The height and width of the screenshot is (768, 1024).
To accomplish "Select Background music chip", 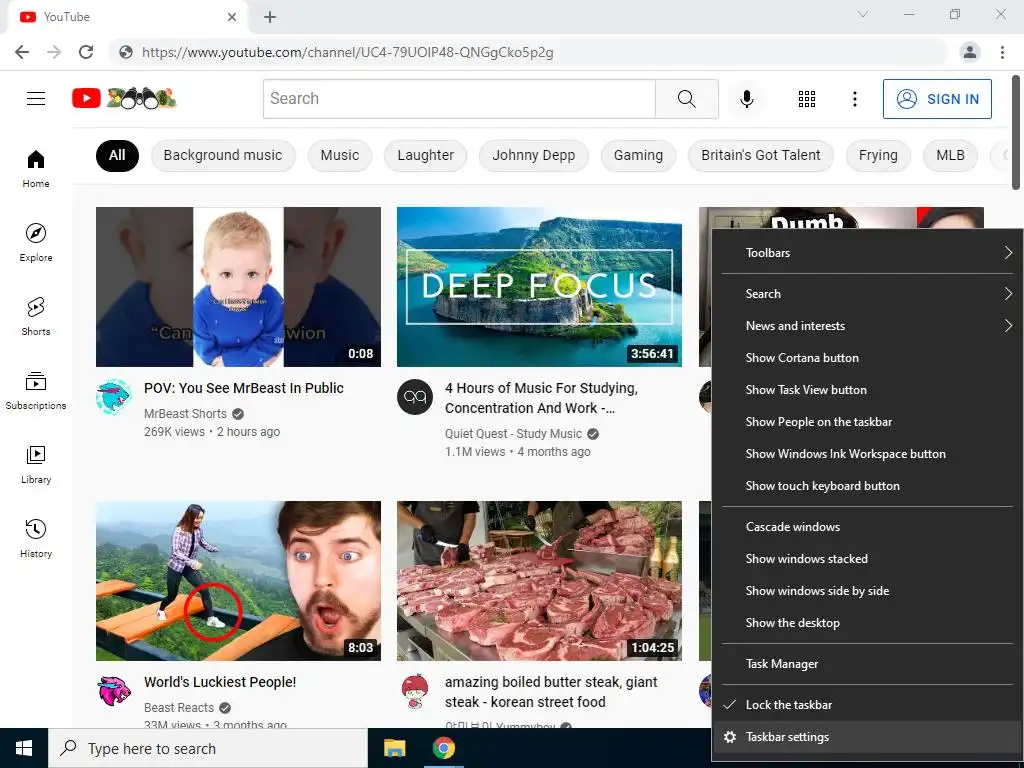I will coord(223,155).
